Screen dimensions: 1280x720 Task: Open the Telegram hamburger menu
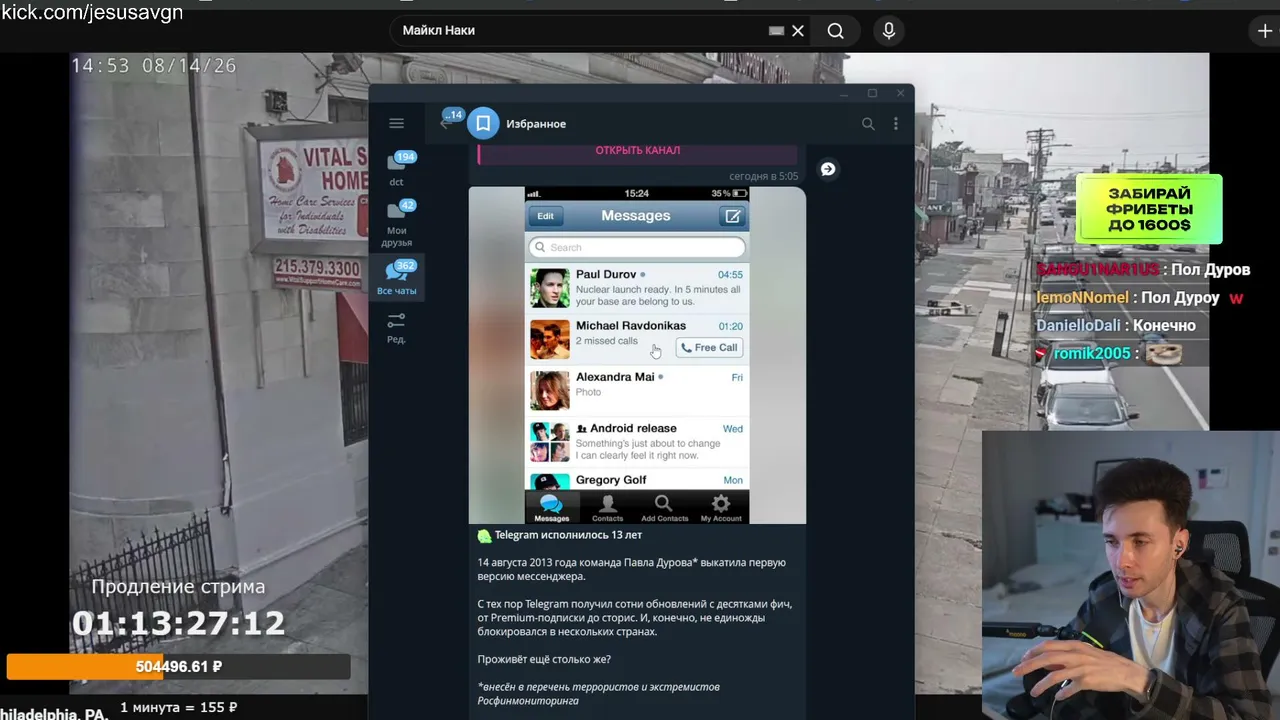396,123
